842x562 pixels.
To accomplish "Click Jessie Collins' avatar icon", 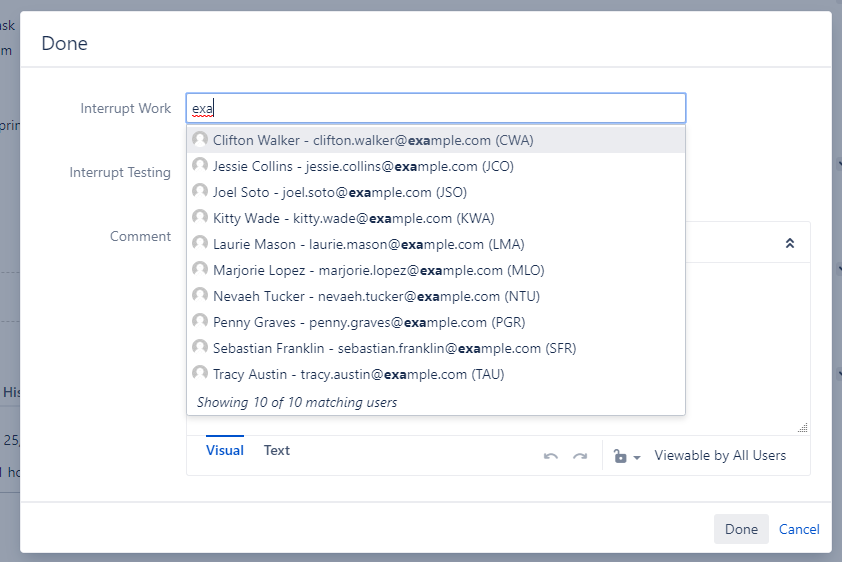I will pyautogui.click(x=200, y=165).
